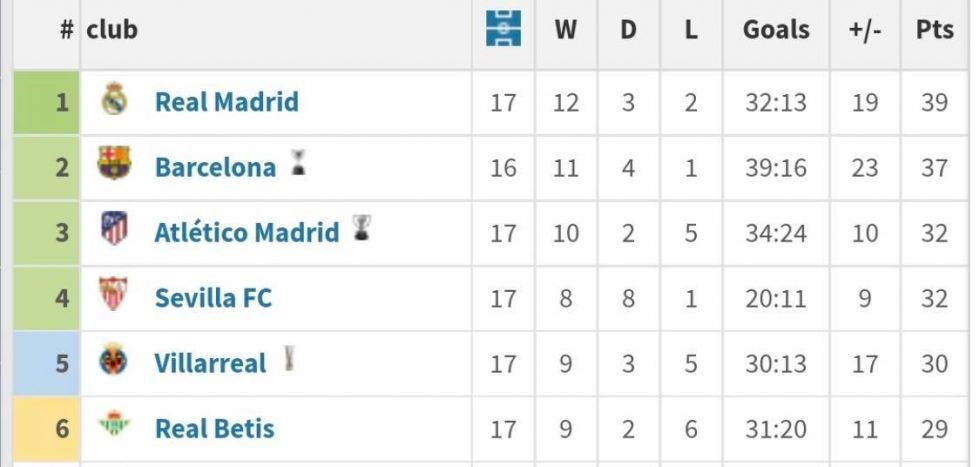Click the trophy icon beside Barcelona
980x467 pixels.
click(x=297, y=163)
